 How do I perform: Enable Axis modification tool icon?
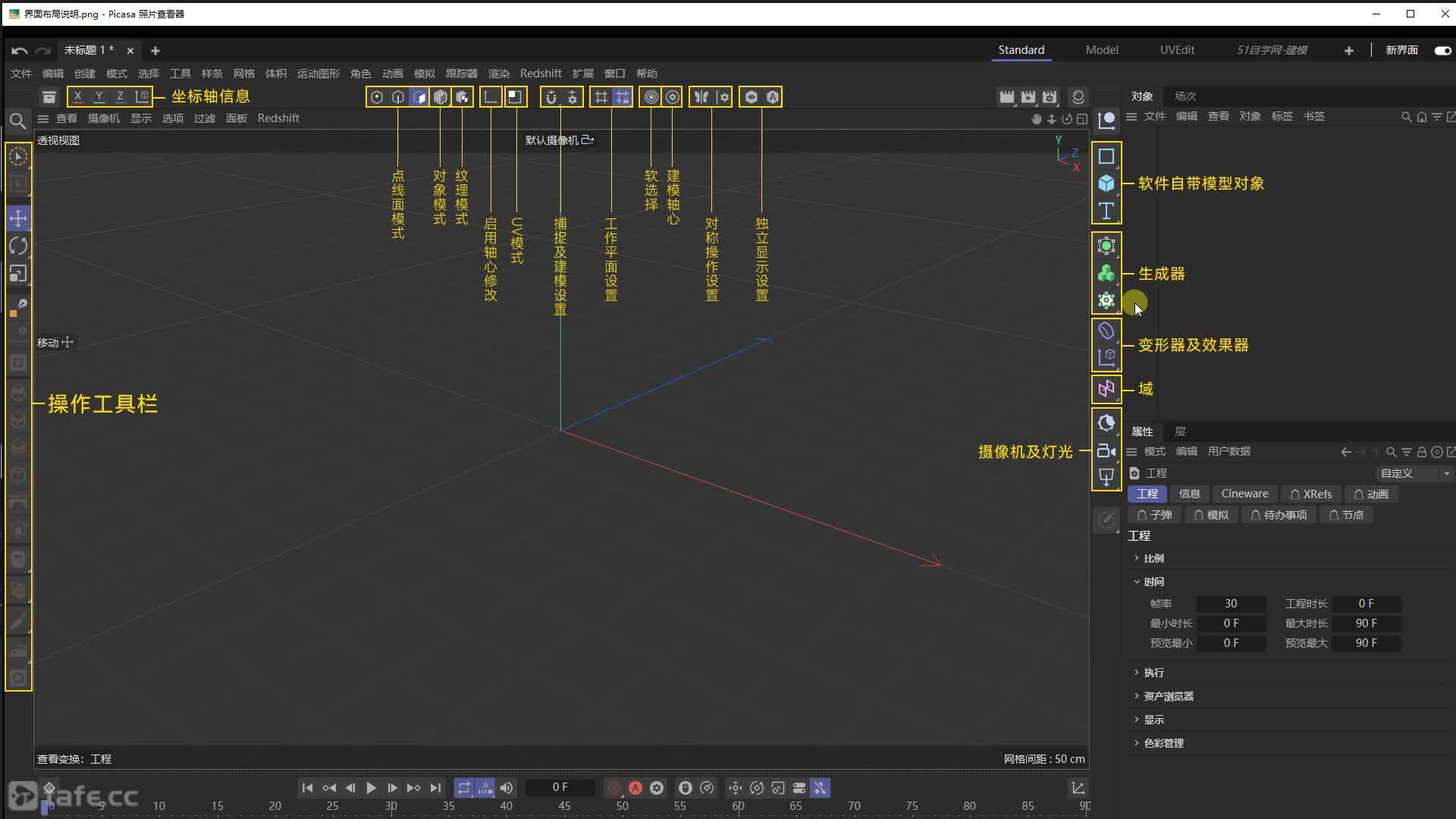coord(491,97)
